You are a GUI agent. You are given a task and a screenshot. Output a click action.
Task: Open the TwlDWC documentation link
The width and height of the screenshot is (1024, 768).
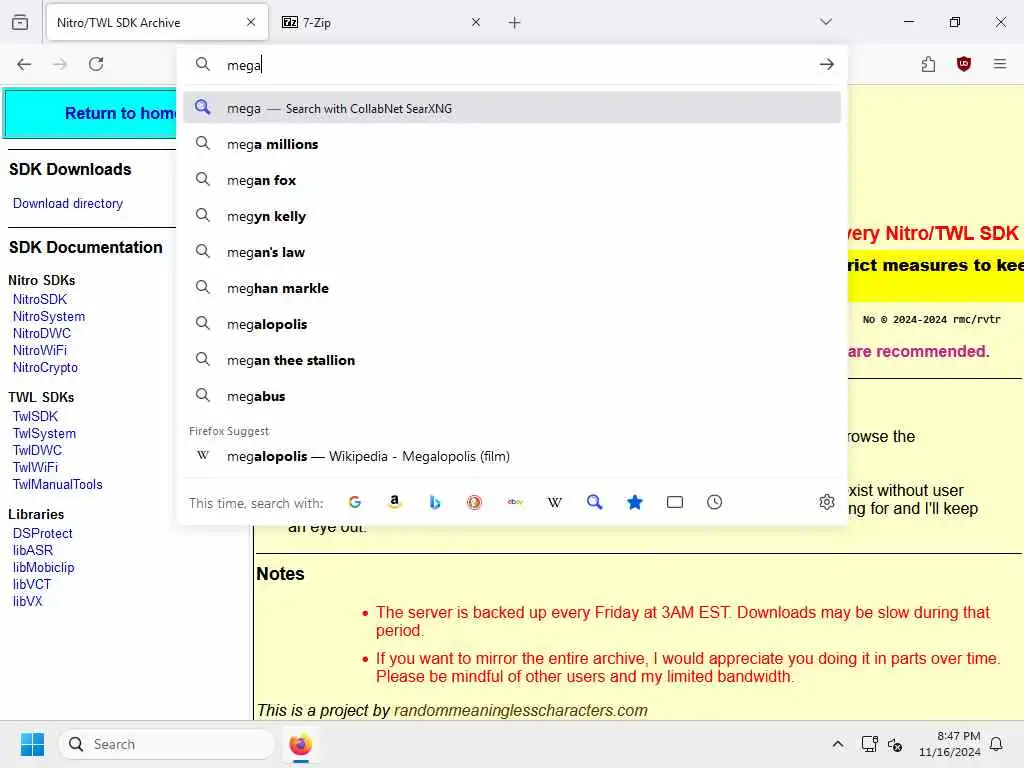click(37, 450)
